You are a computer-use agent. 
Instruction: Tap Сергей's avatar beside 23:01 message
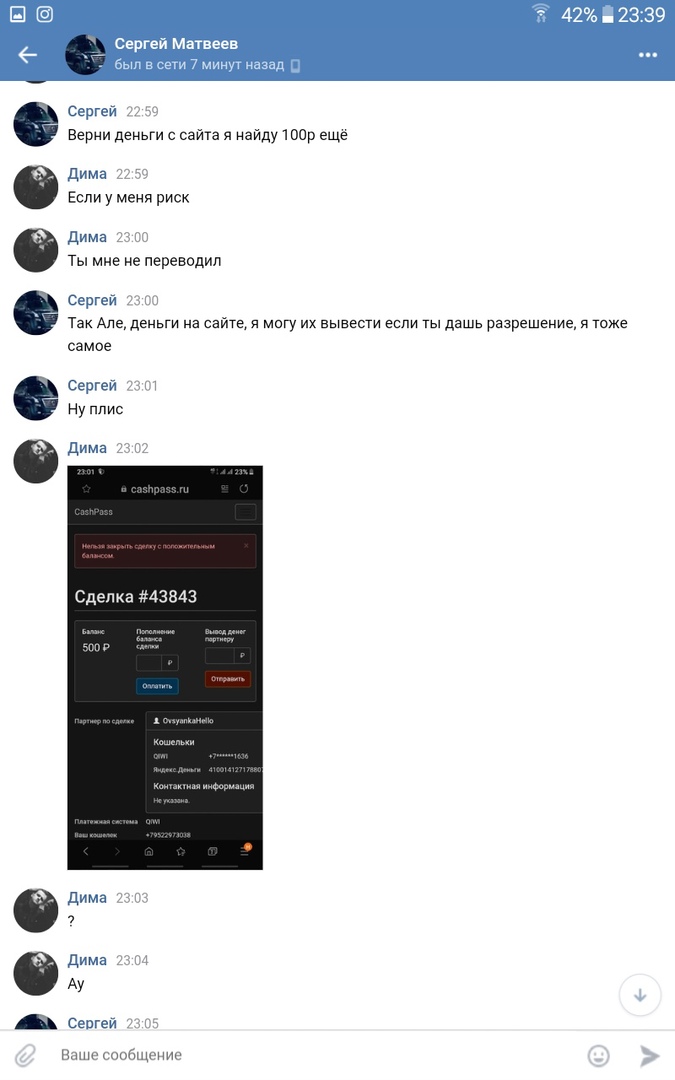pos(36,398)
